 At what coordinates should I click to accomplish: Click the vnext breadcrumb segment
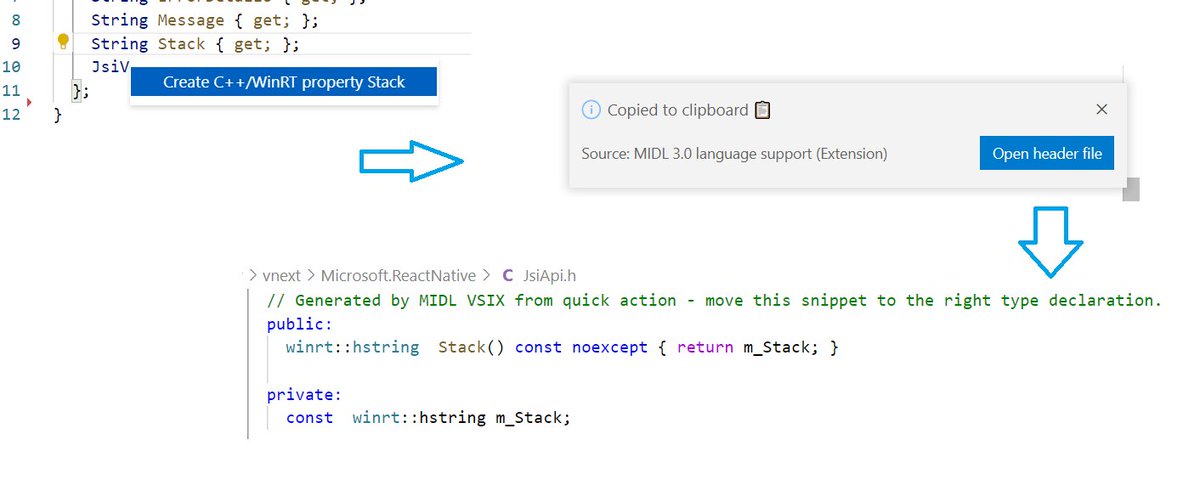(283, 275)
